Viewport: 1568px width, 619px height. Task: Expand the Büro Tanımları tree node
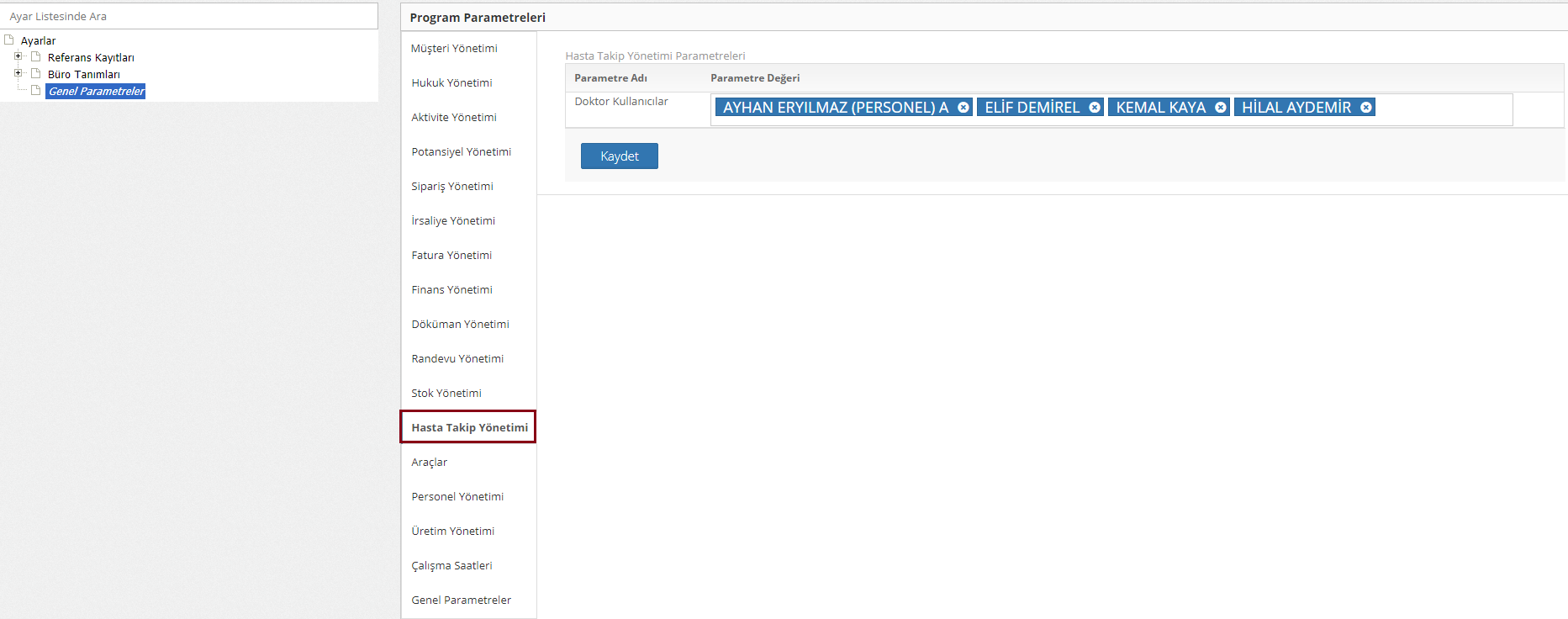[18, 73]
